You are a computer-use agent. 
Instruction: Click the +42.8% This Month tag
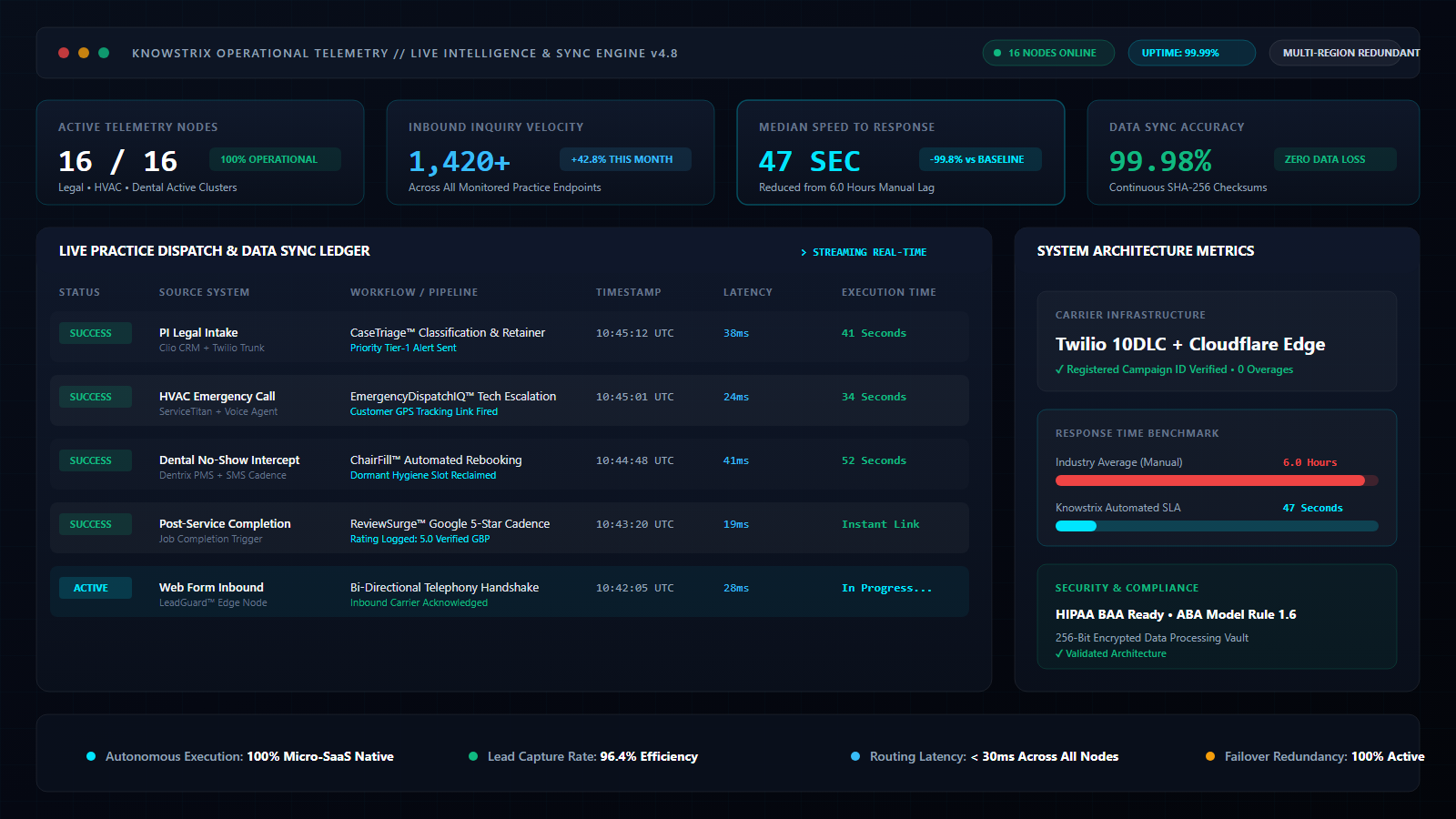click(625, 159)
